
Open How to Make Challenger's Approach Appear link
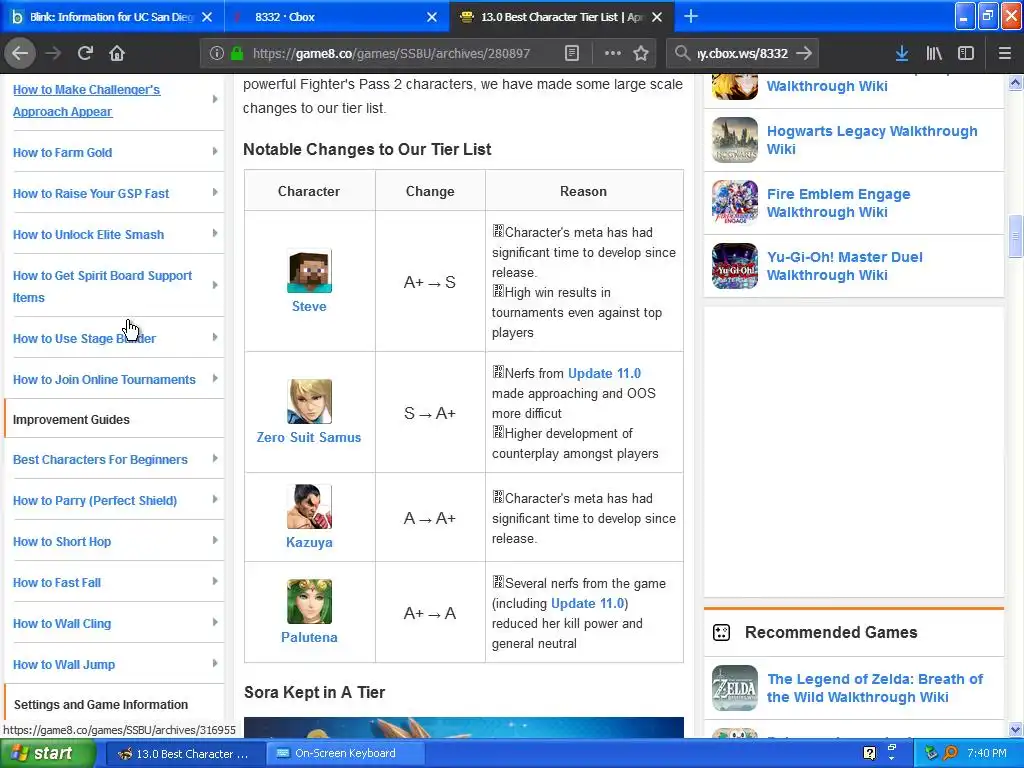[86, 101]
